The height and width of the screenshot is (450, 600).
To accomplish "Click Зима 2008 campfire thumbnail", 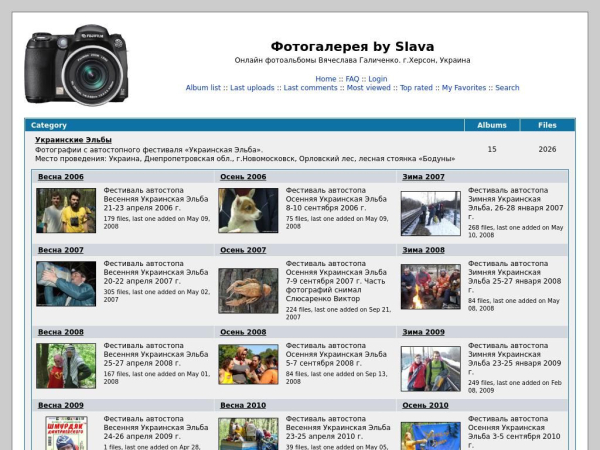I will pos(430,287).
